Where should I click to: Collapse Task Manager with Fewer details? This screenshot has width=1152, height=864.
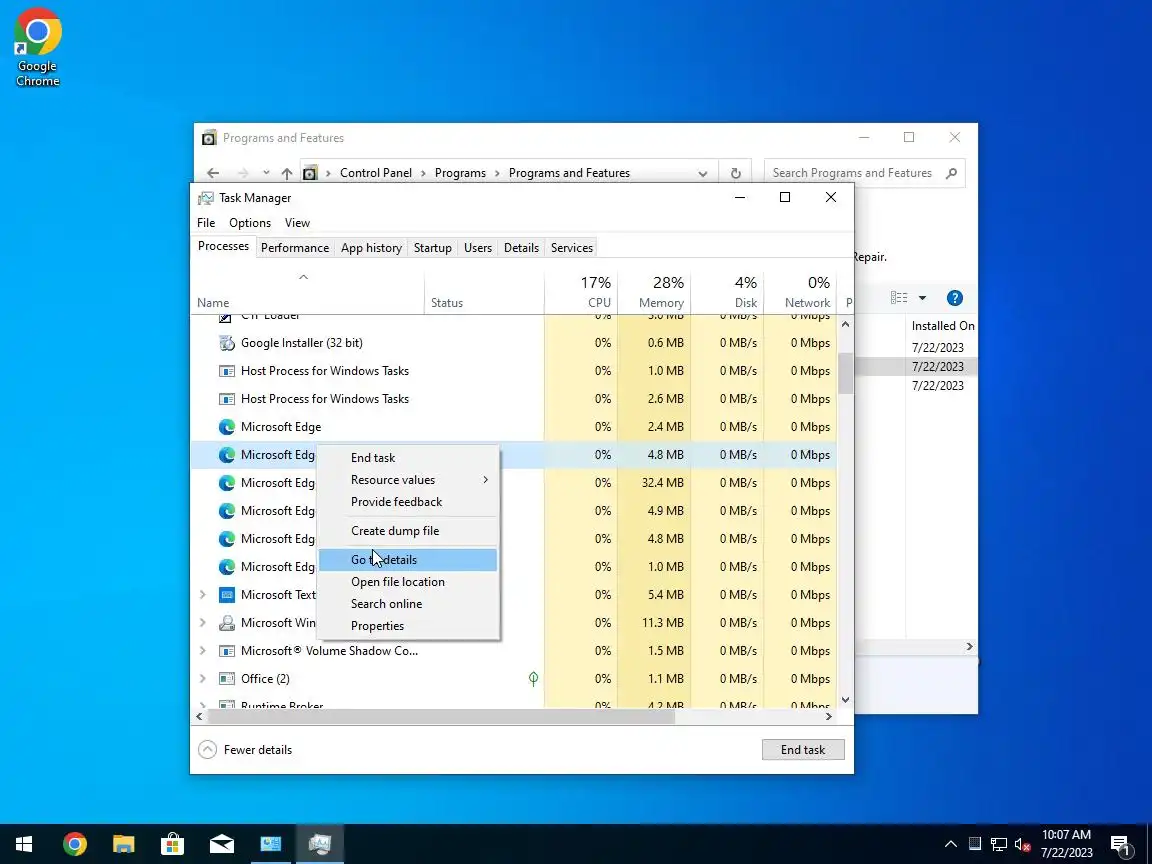click(245, 749)
